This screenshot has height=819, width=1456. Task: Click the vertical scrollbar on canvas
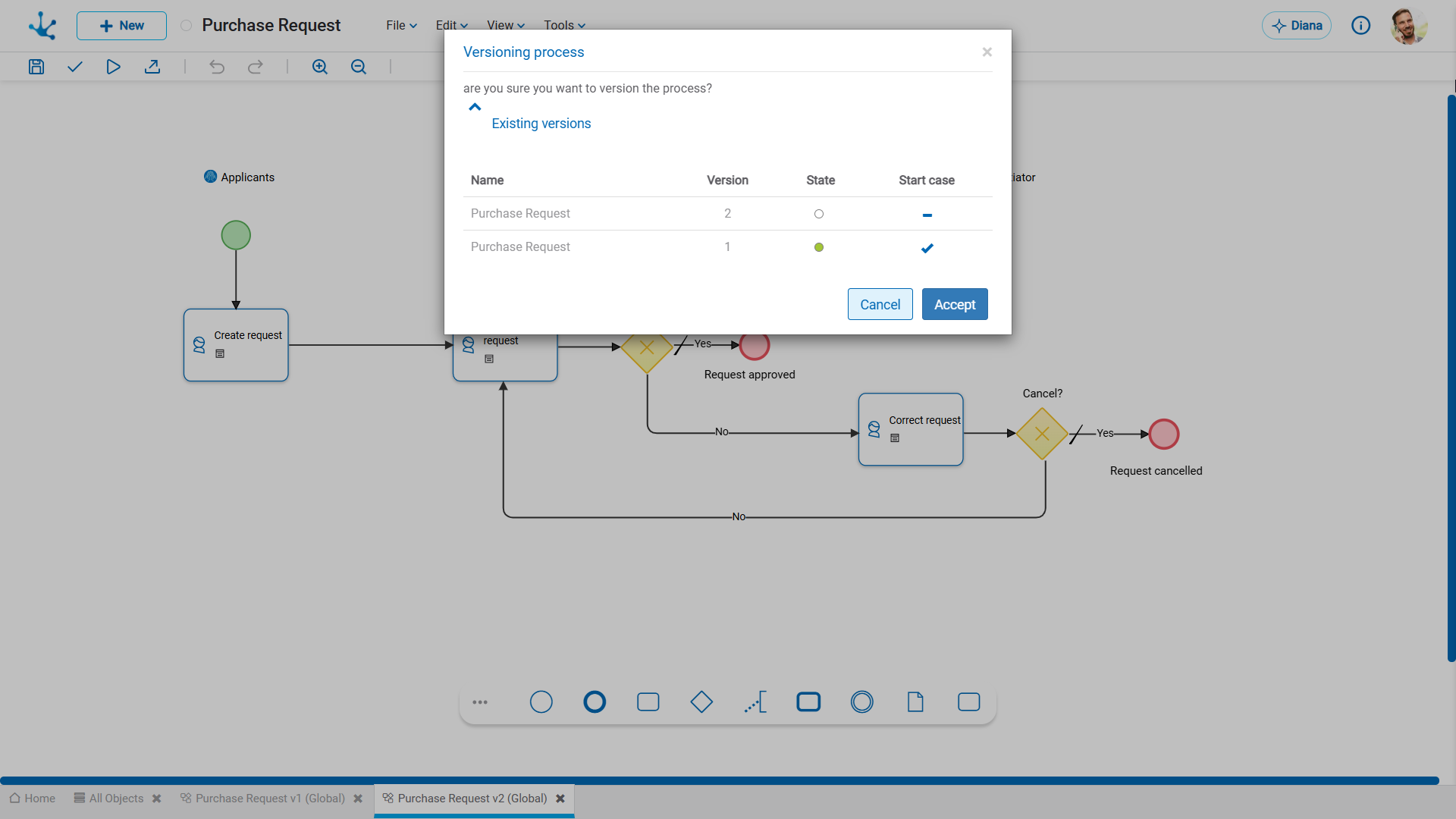1451,379
